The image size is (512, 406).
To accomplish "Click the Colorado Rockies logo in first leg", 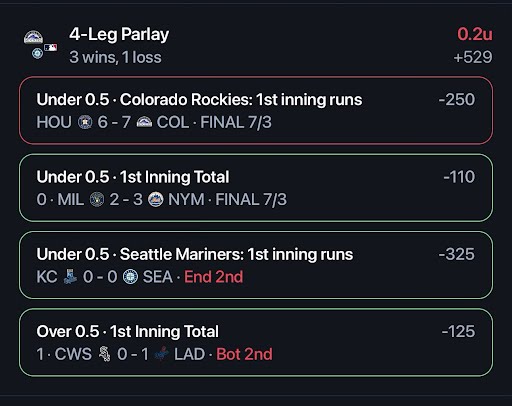I will [x=144, y=122].
